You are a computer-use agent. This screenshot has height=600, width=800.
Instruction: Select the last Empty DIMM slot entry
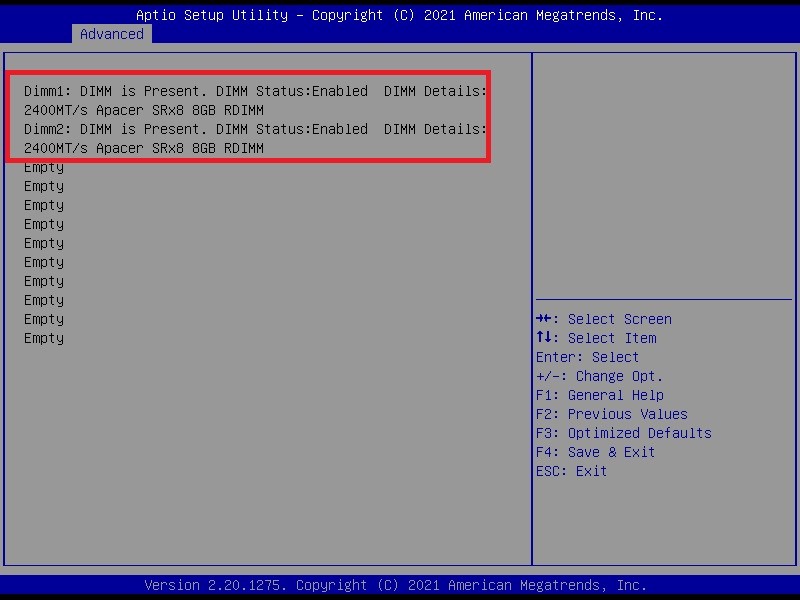(x=44, y=338)
